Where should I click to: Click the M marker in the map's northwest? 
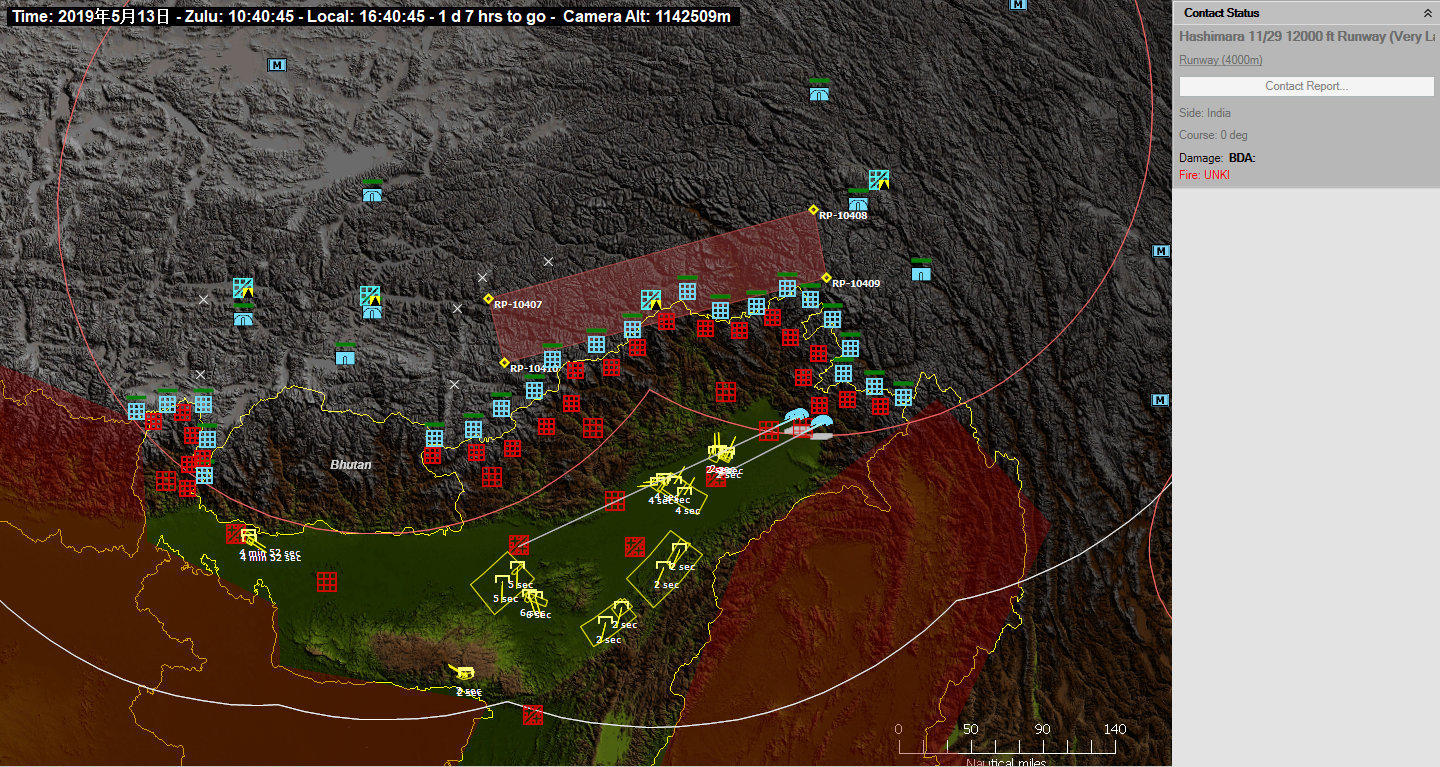coord(277,65)
